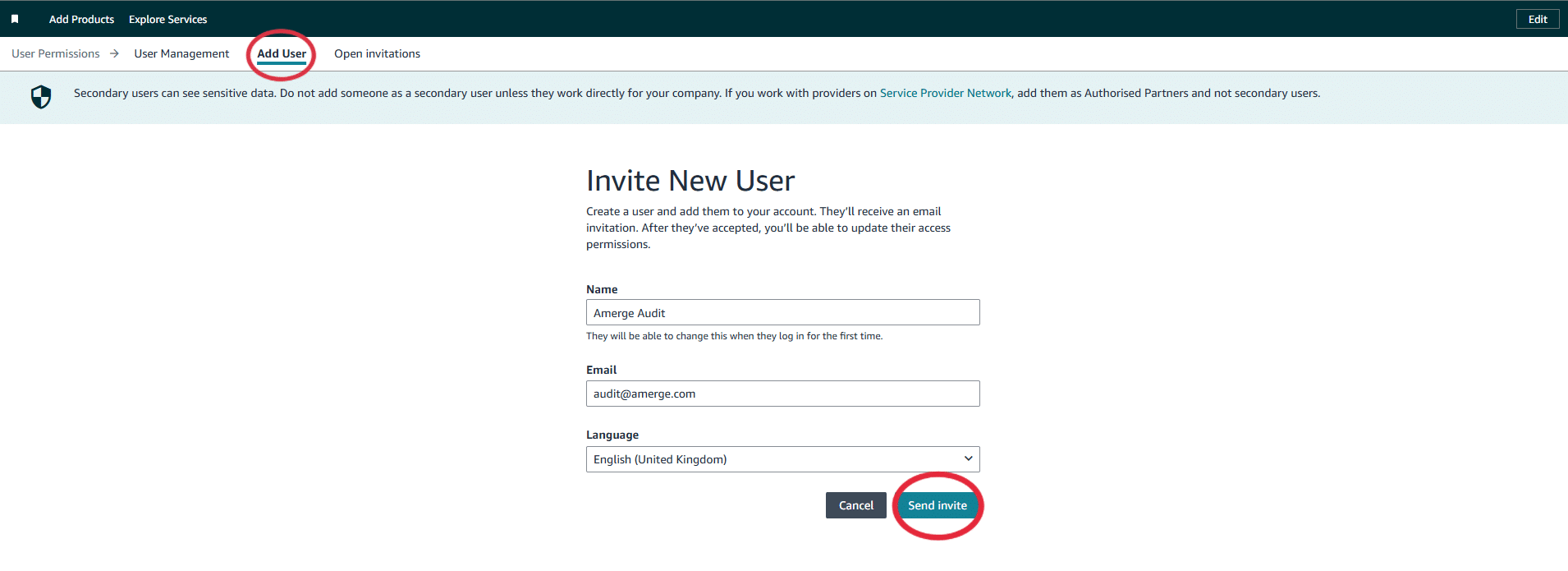Click the shield icon in the notice banner
The width and height of the screenshot is (1568, 571).
pyautogui.click(x=41, y=97)
